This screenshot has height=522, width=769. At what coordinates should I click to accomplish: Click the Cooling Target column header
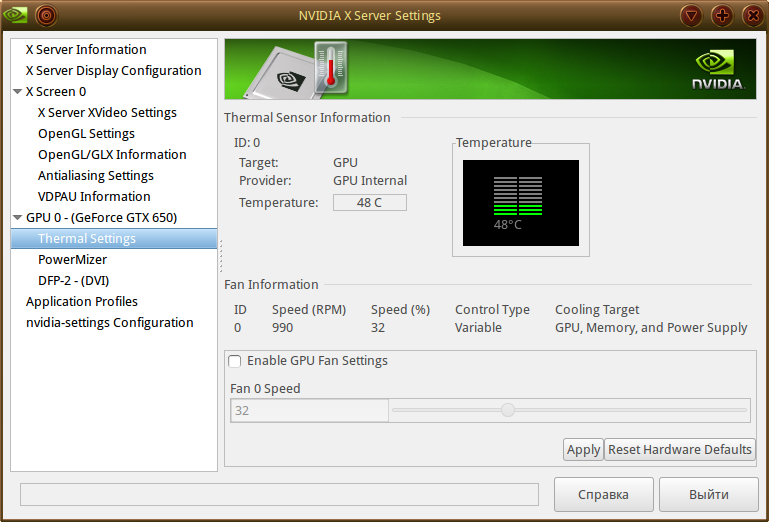(x=597, y=310)
